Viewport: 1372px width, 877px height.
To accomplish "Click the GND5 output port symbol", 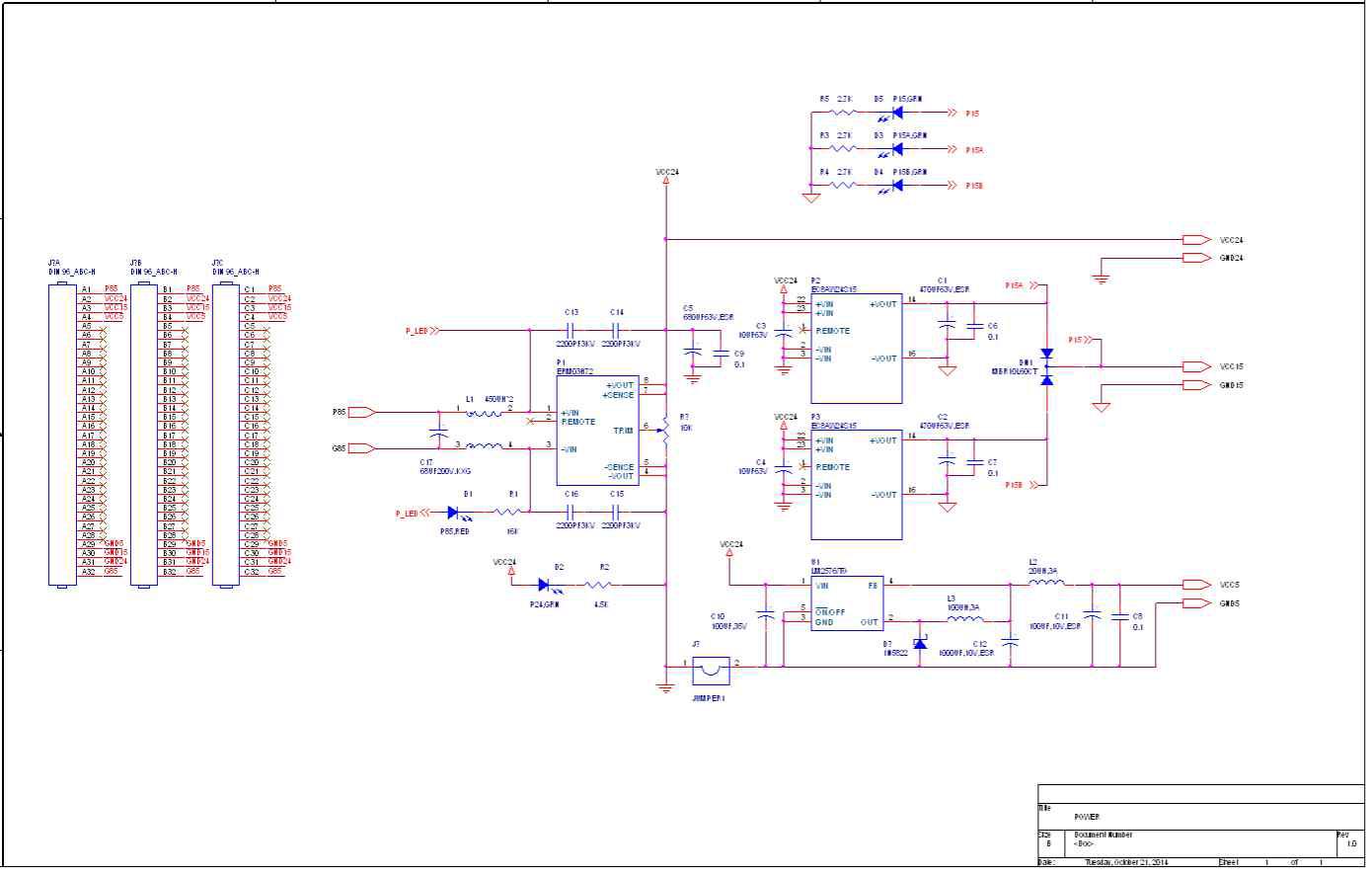I will point(1196,602).
